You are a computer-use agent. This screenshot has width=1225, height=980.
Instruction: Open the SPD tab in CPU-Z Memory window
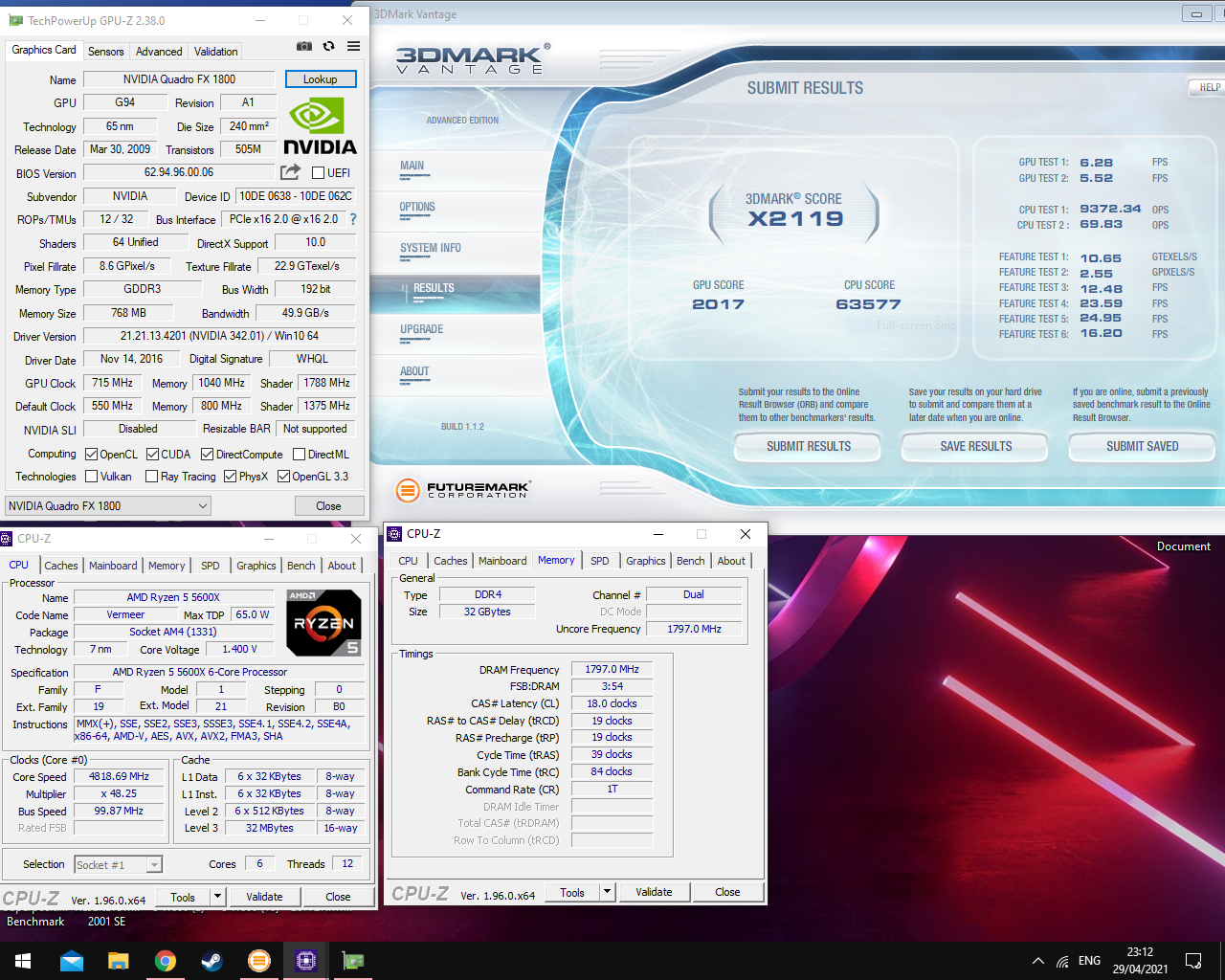(x=600, y=561)
